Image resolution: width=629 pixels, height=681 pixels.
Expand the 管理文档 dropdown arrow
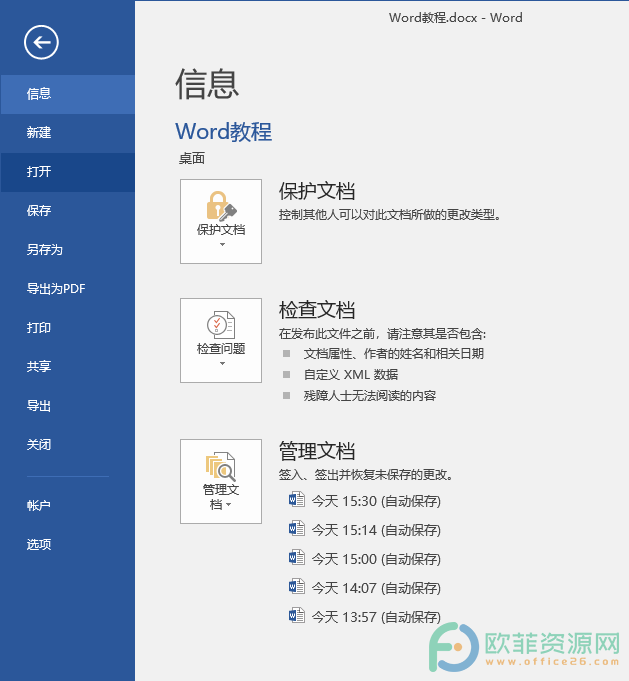tap(229, 505)
